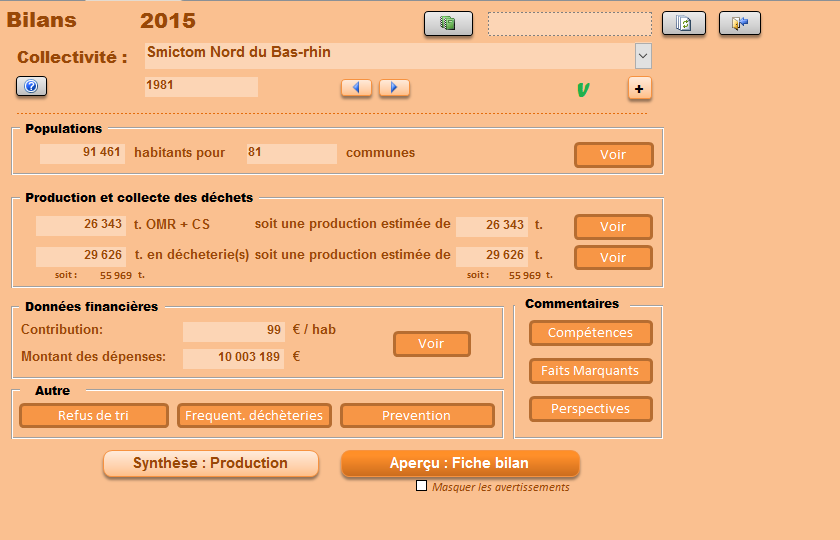Click the habitants field showing 91 461
This screenshot has width=840, height=540.
[83, 153]
